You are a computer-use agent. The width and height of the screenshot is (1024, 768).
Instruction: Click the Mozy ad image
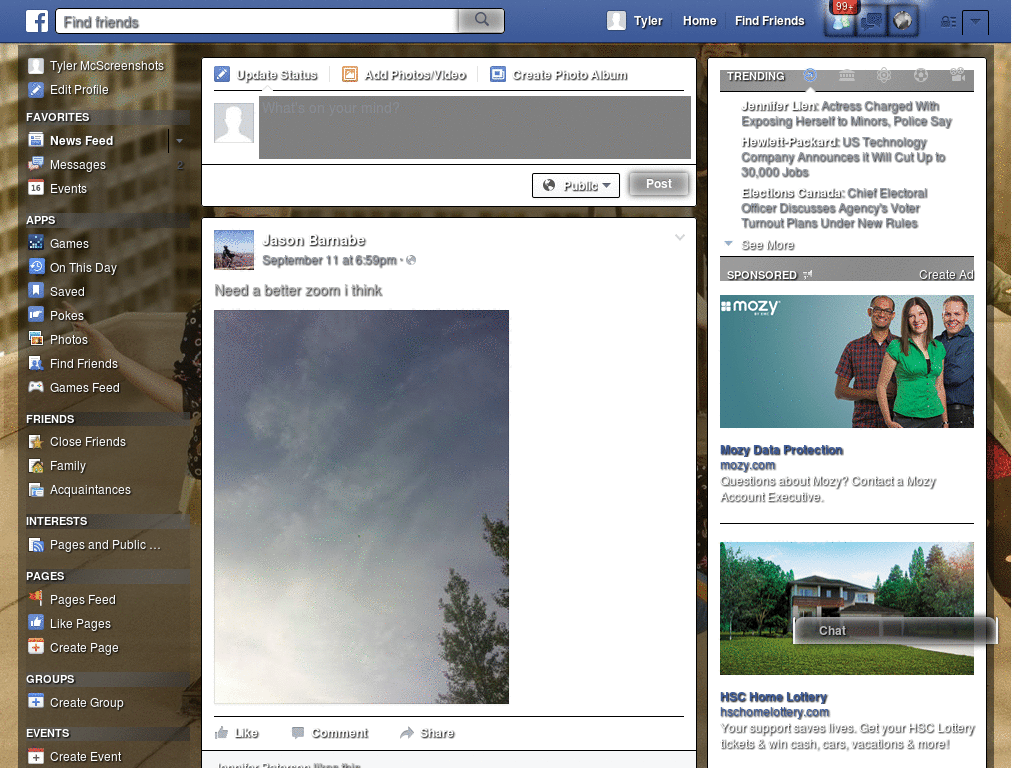[x=846, y=361]
